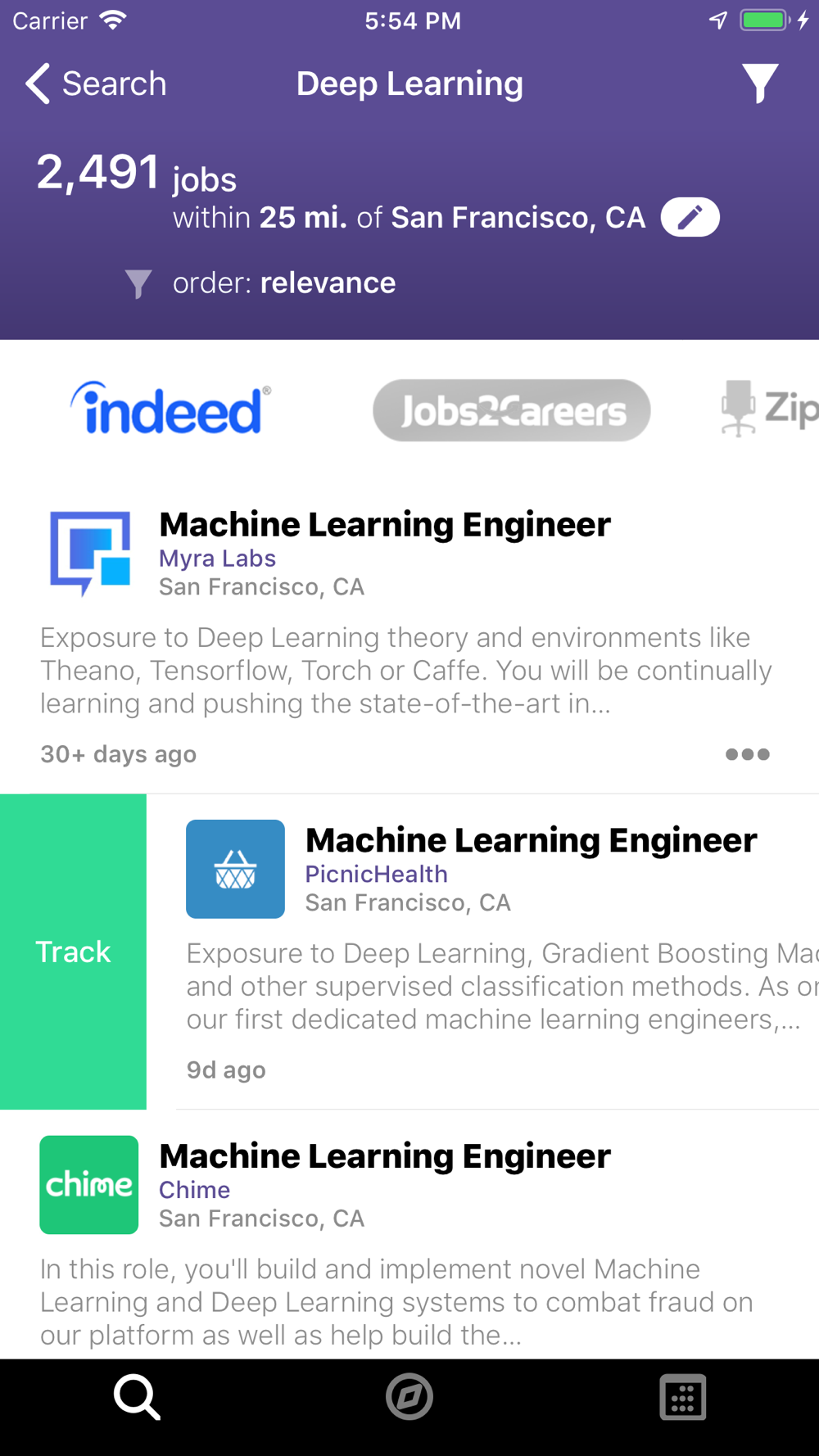Open Myra Labs Machine Learning Engineer listing
The width and height of the screenshot is (819, 1456).
[385, 525]
